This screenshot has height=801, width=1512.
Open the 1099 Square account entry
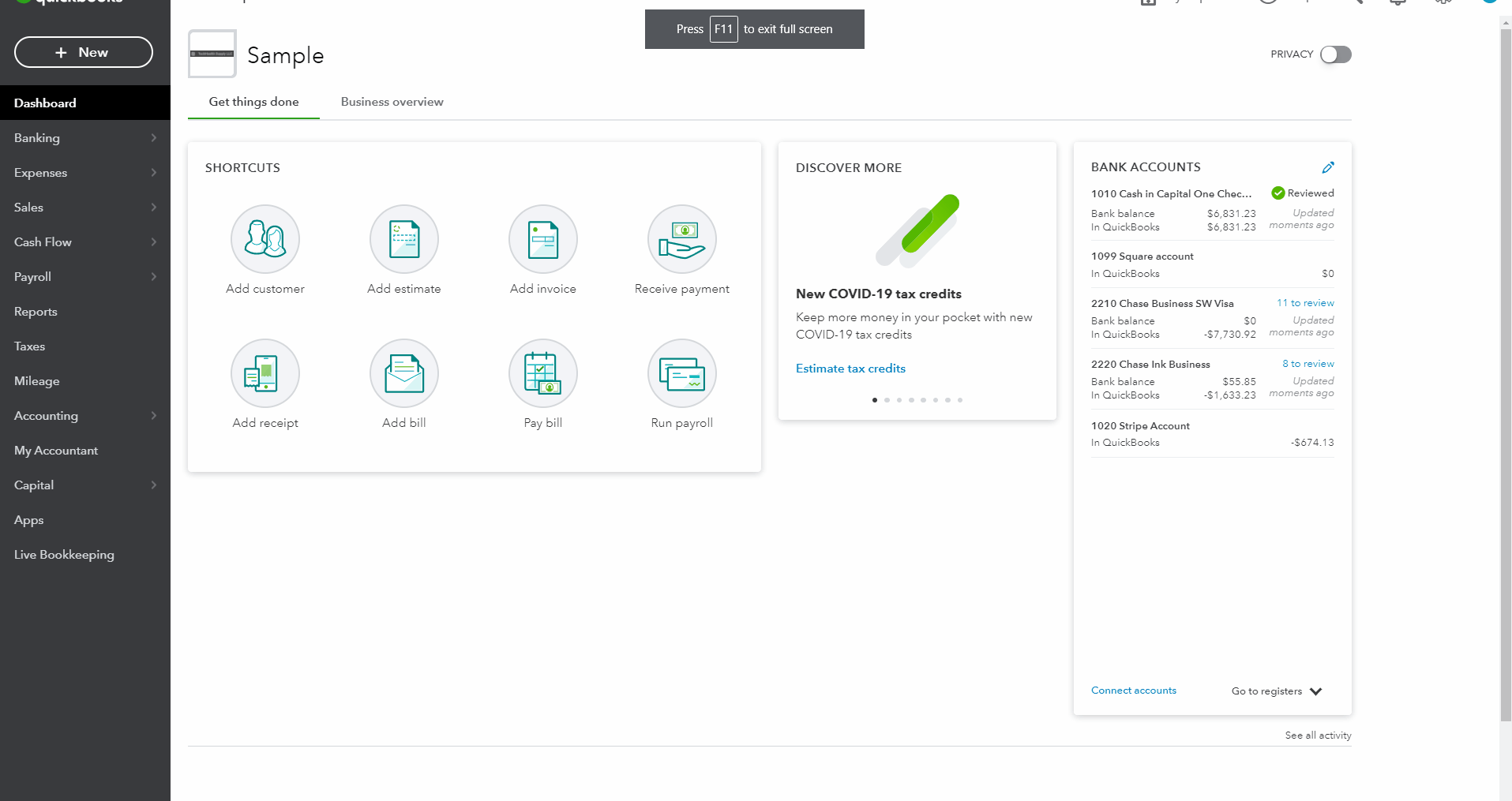coord(1142,256)
